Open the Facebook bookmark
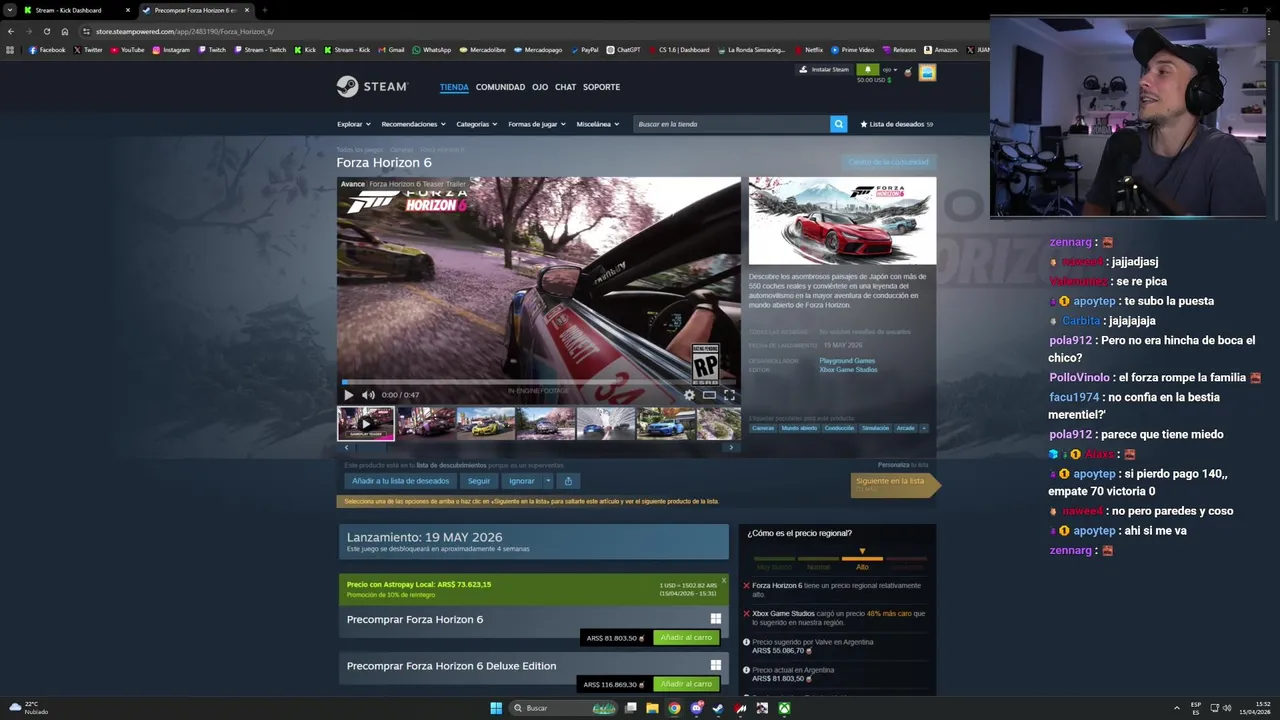1280x720 pixels. click(47, 50)
